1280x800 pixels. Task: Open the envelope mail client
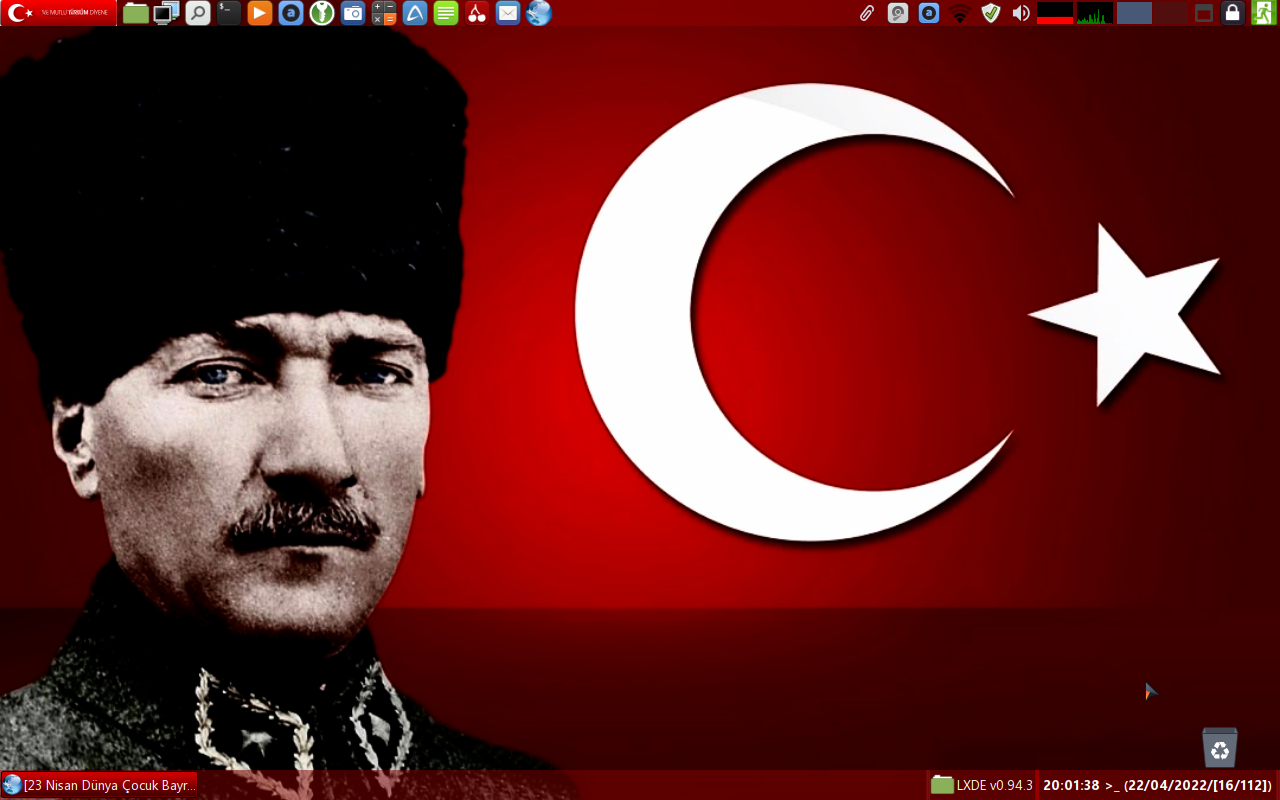[508, 13]
